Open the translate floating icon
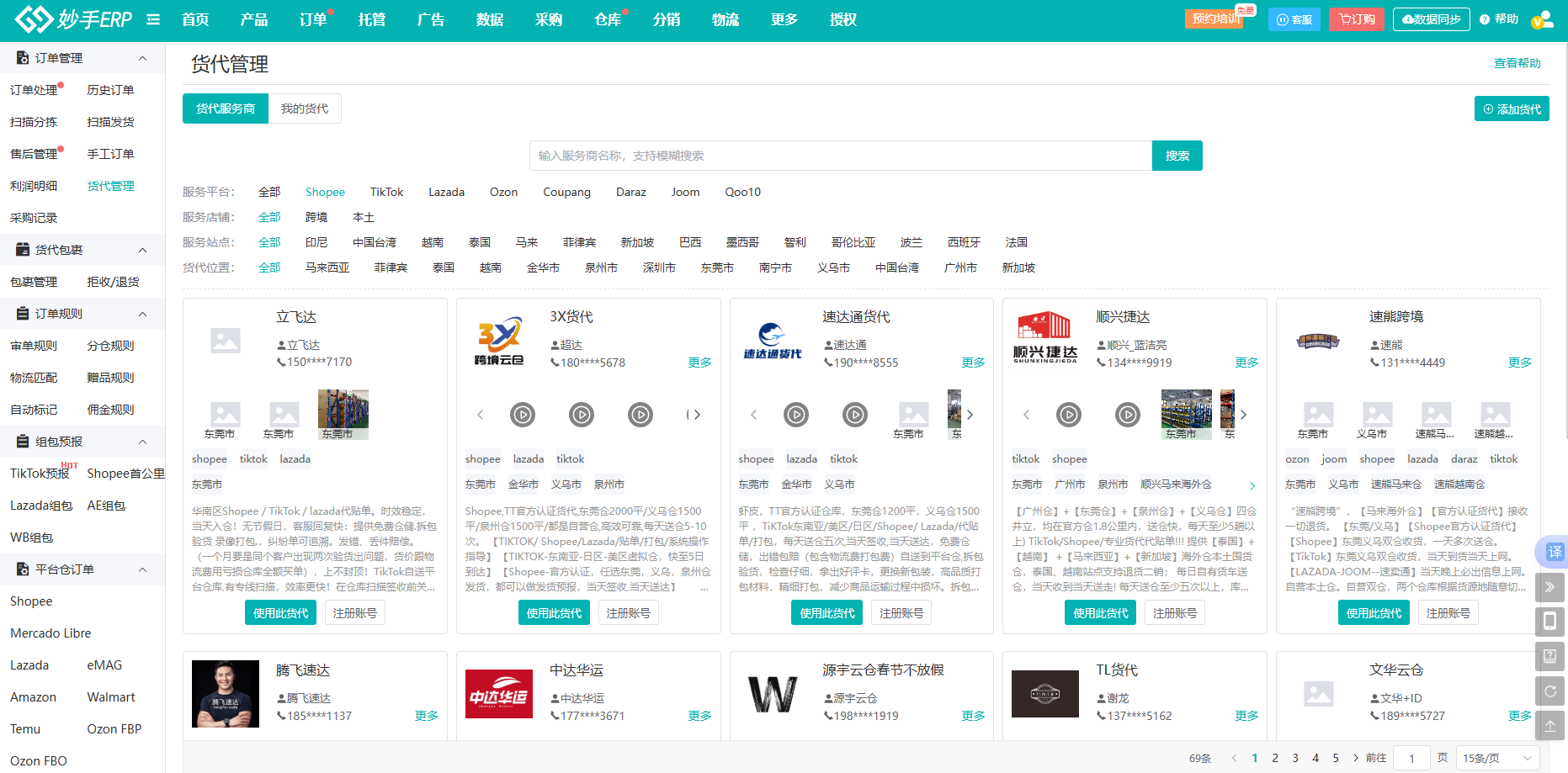 point(1553,552)
